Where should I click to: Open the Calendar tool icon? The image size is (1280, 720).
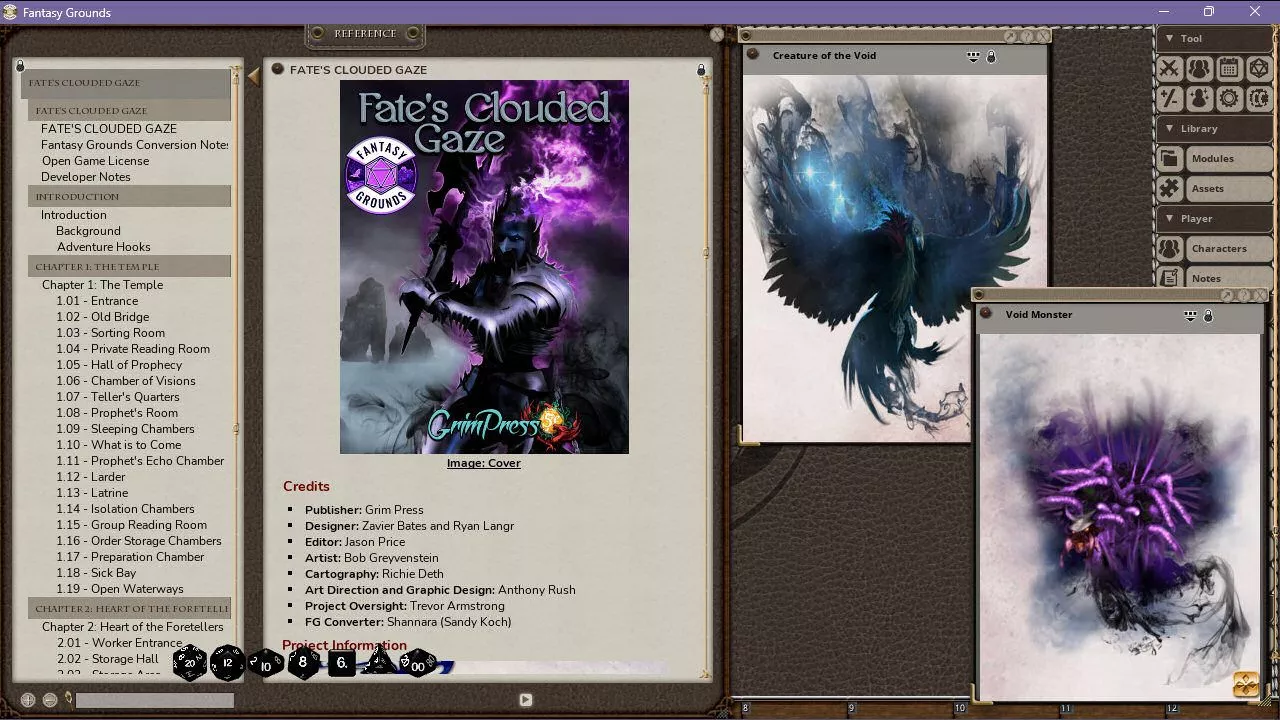1229,69
